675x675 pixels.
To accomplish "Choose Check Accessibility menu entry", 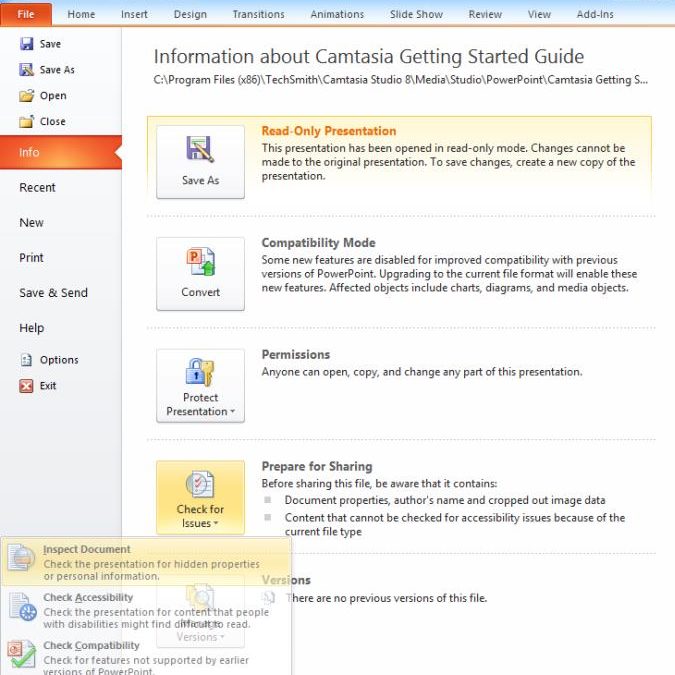I will tap(88, 598).
